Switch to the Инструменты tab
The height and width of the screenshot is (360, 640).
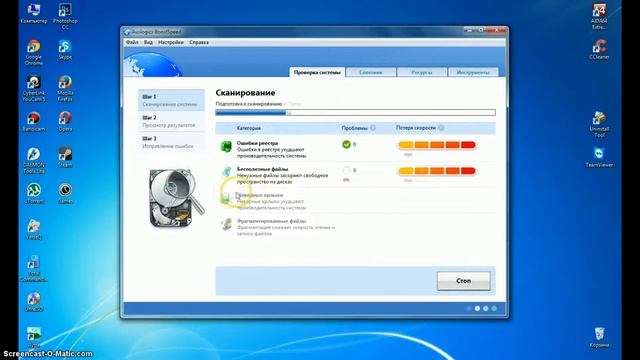pyautogui.click(x=473, y=72)
